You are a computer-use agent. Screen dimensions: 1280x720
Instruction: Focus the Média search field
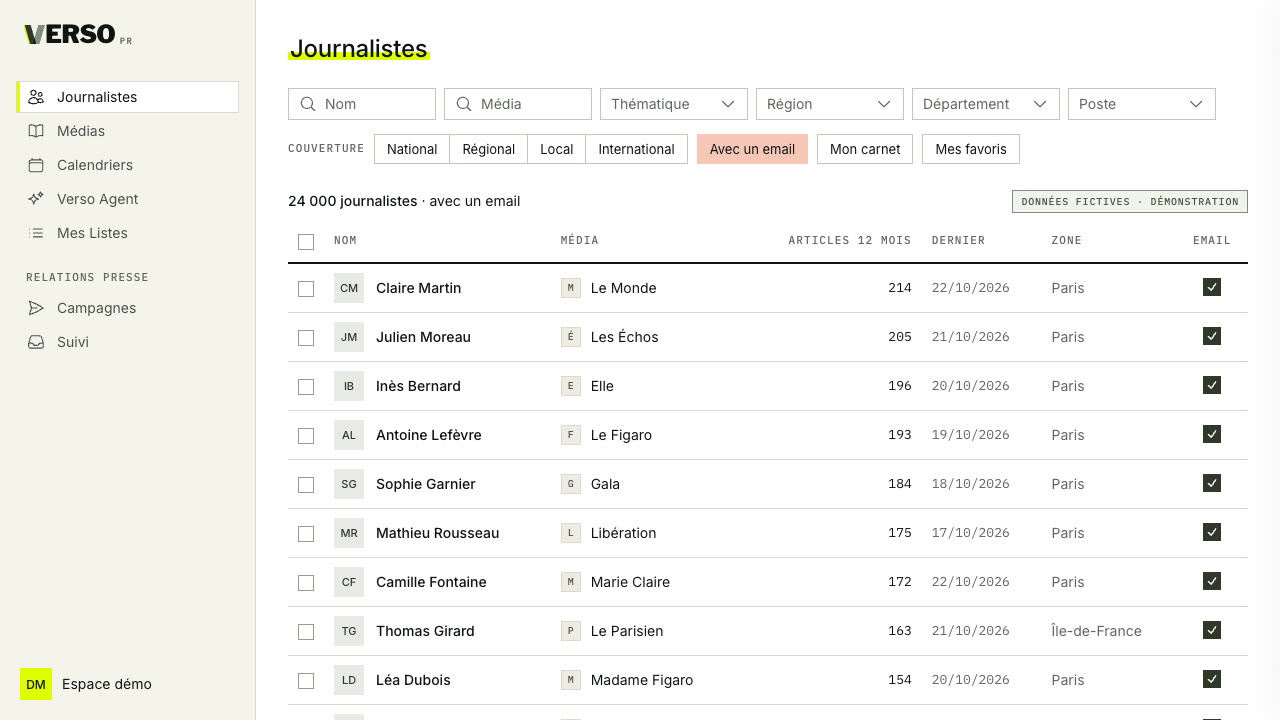coord(518,104)
